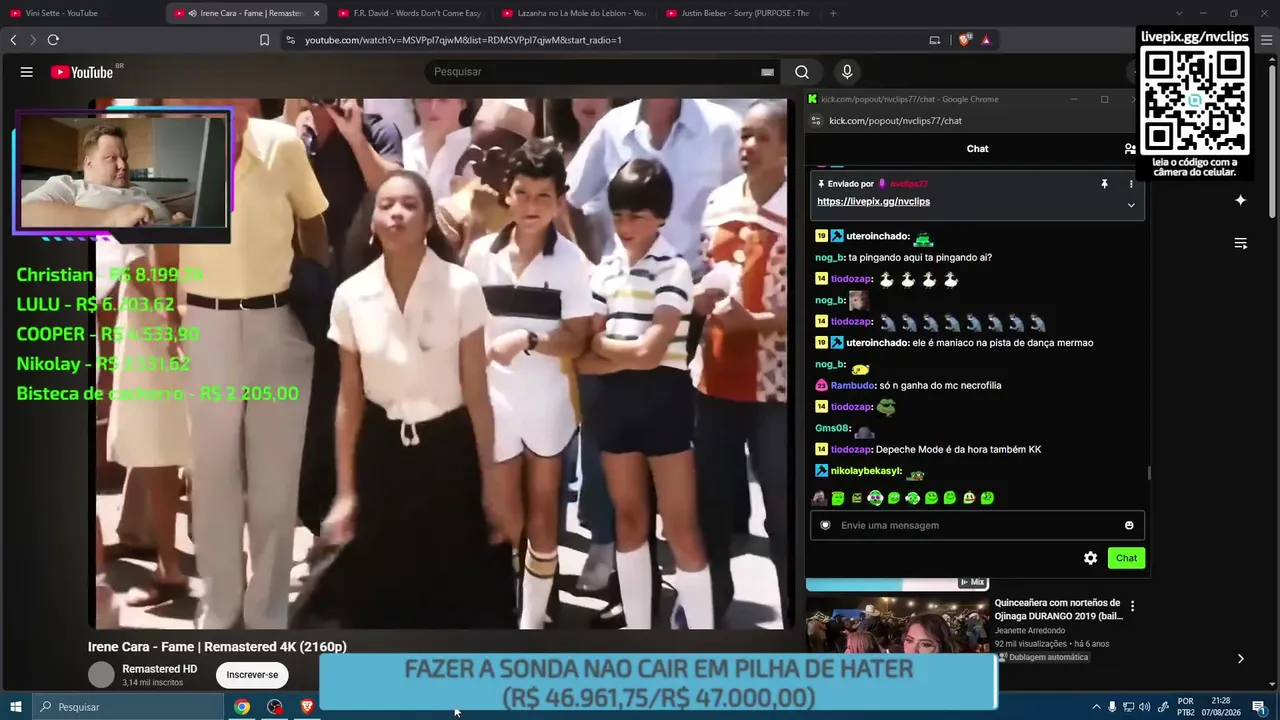Send message with green Chat button

pos(1126,558)
